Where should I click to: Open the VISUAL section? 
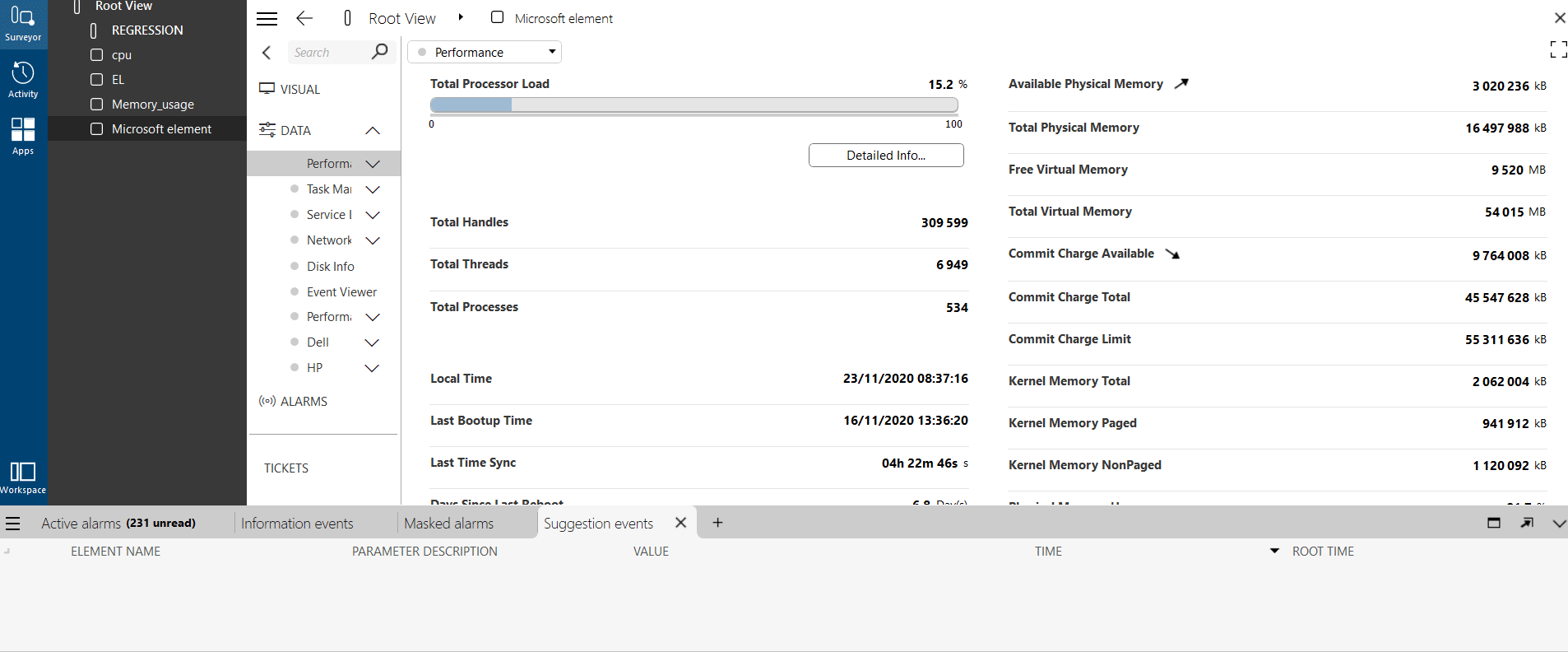point(299,89)
